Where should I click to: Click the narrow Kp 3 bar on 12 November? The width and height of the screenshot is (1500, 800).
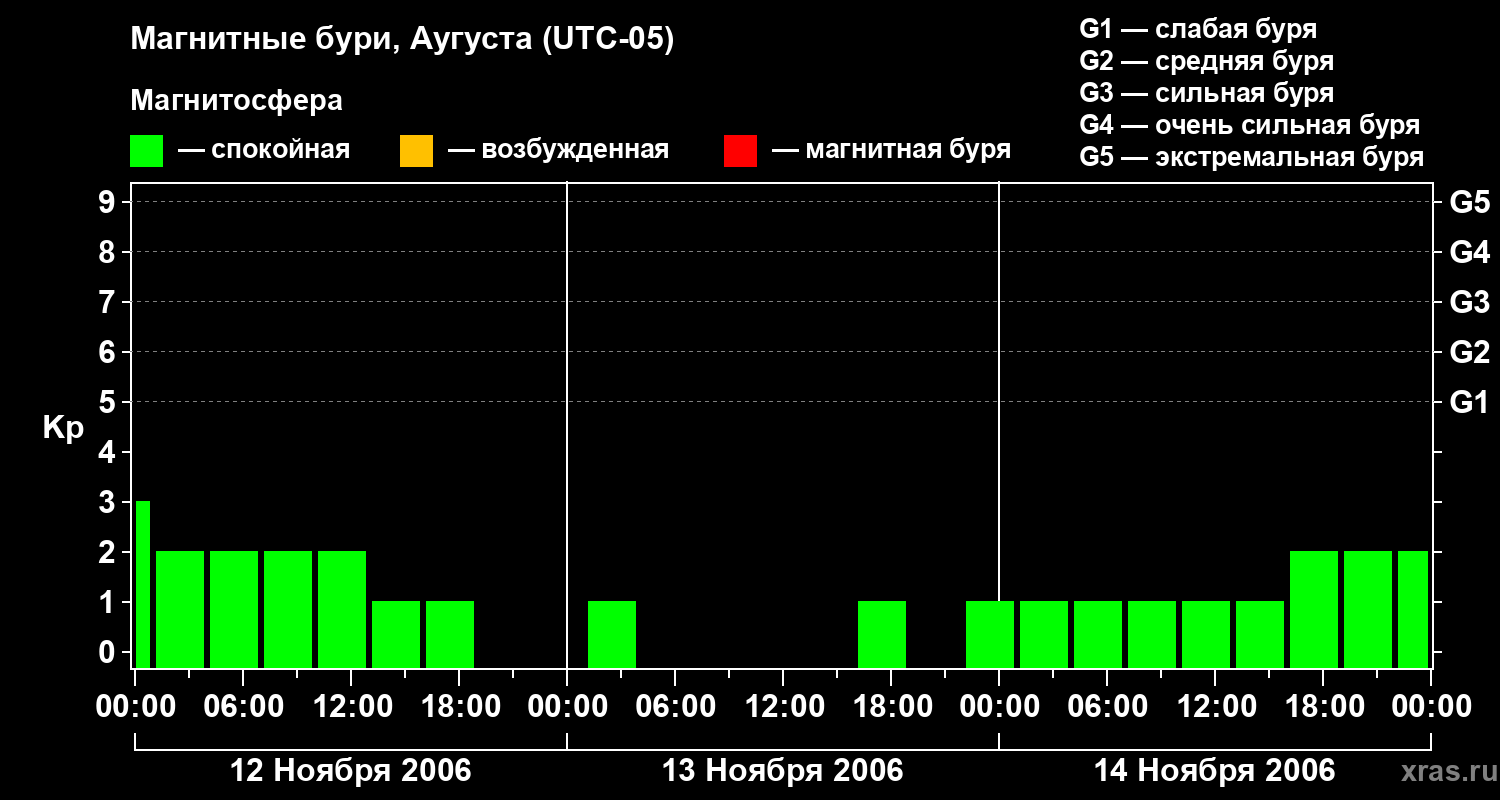pyautogui.click(x=143, y=584)
